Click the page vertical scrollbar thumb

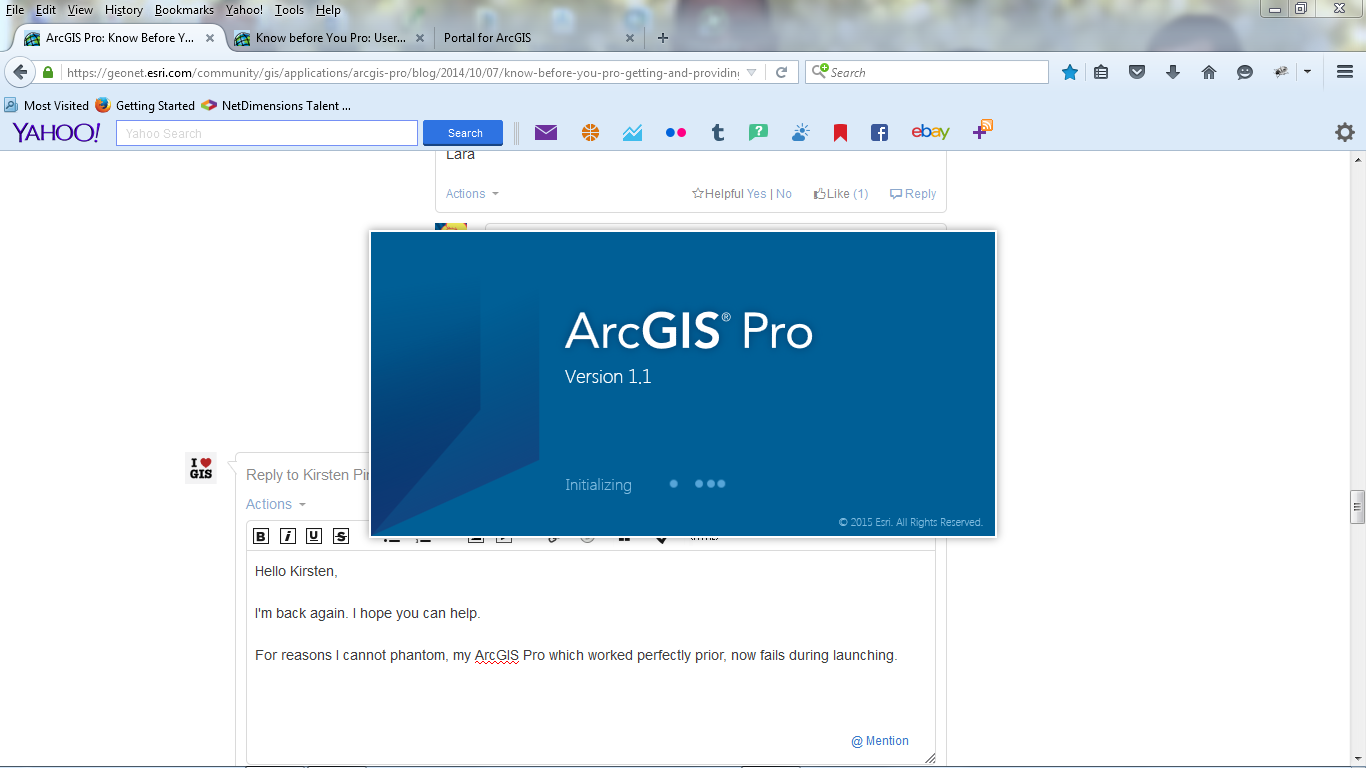(x=1357, y=507)
